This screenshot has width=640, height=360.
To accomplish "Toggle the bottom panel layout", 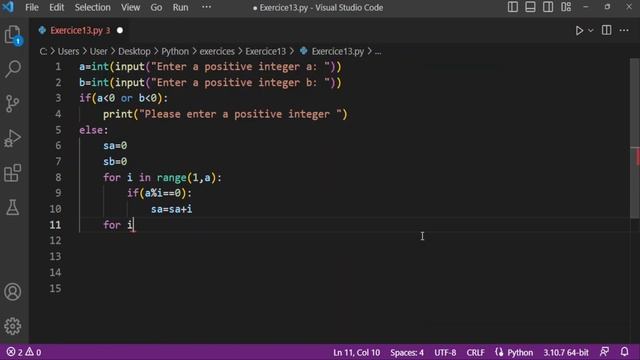I will (x=530, y=7).
